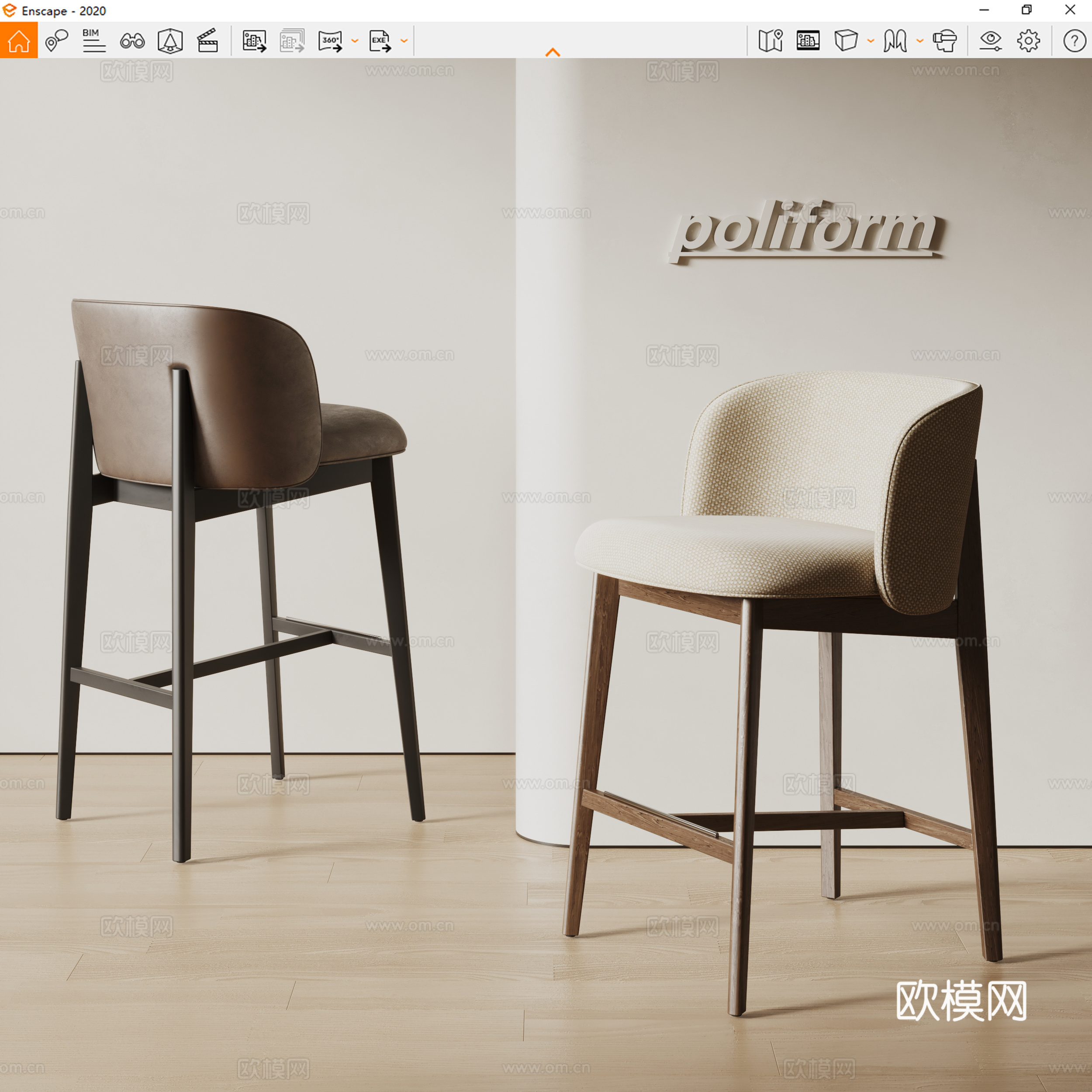Image resolution: width=1092 pixels, height=1092 pixels.
Task: Enable Virtual Reality headset mode
Action: pos(944,41)
